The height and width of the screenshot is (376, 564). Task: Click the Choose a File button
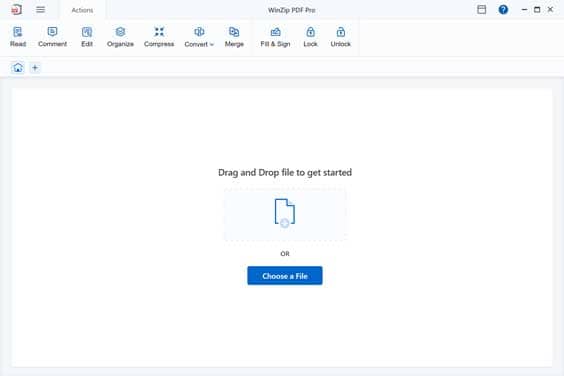point(285,276)
